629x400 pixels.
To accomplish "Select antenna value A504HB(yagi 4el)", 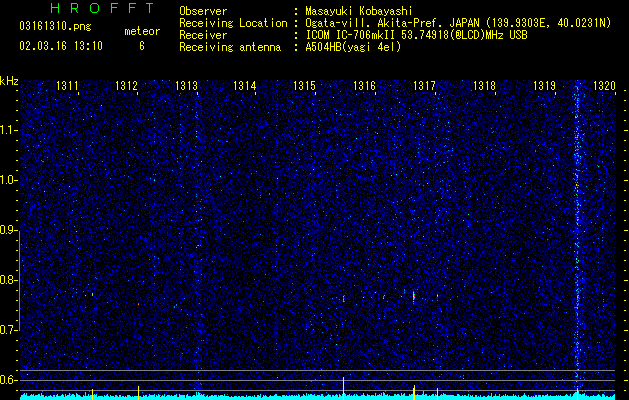I will pyautogui.click(x=353, y=47).
